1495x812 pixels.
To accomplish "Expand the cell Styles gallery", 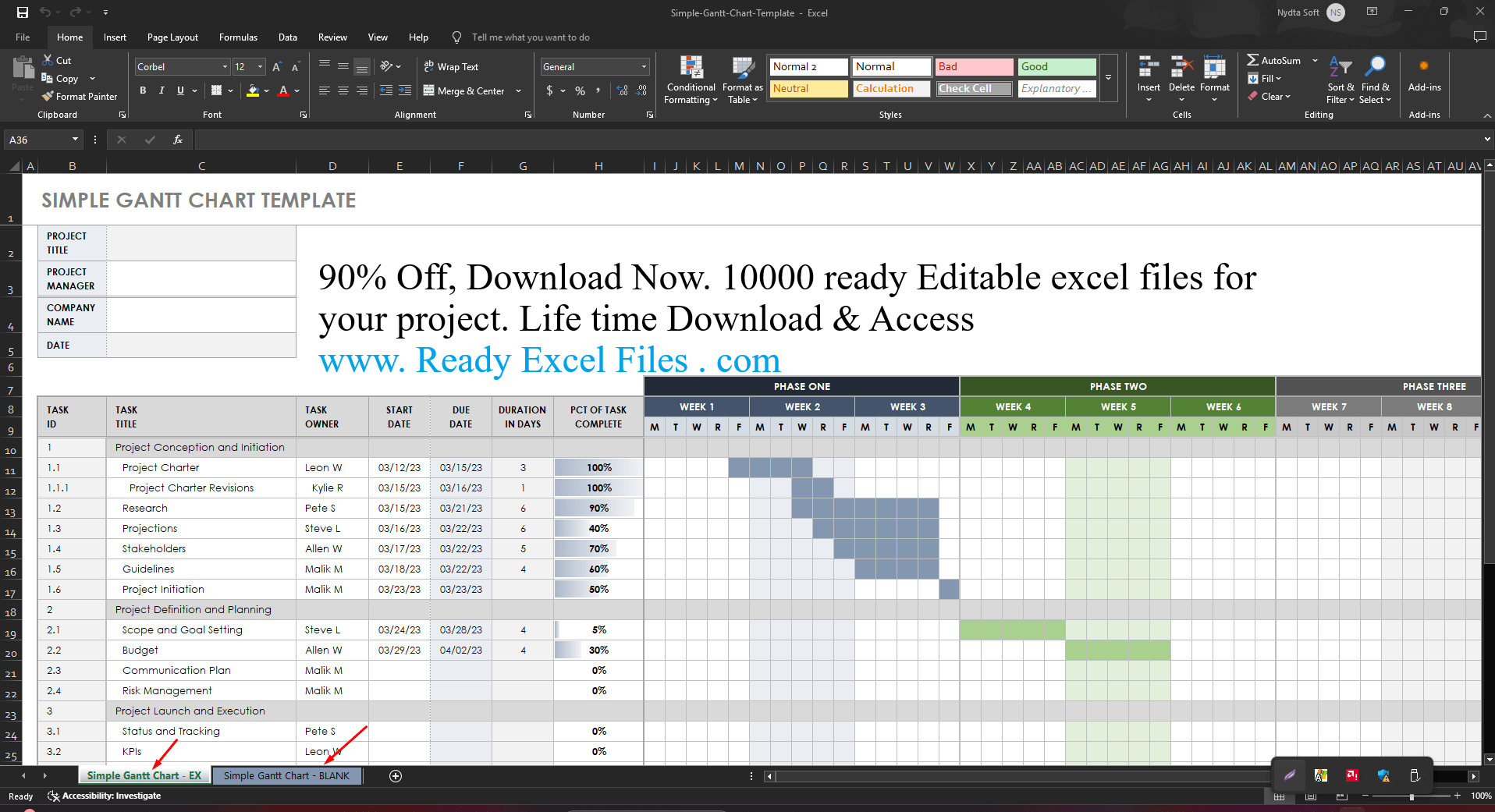I will pos(1108,77).
